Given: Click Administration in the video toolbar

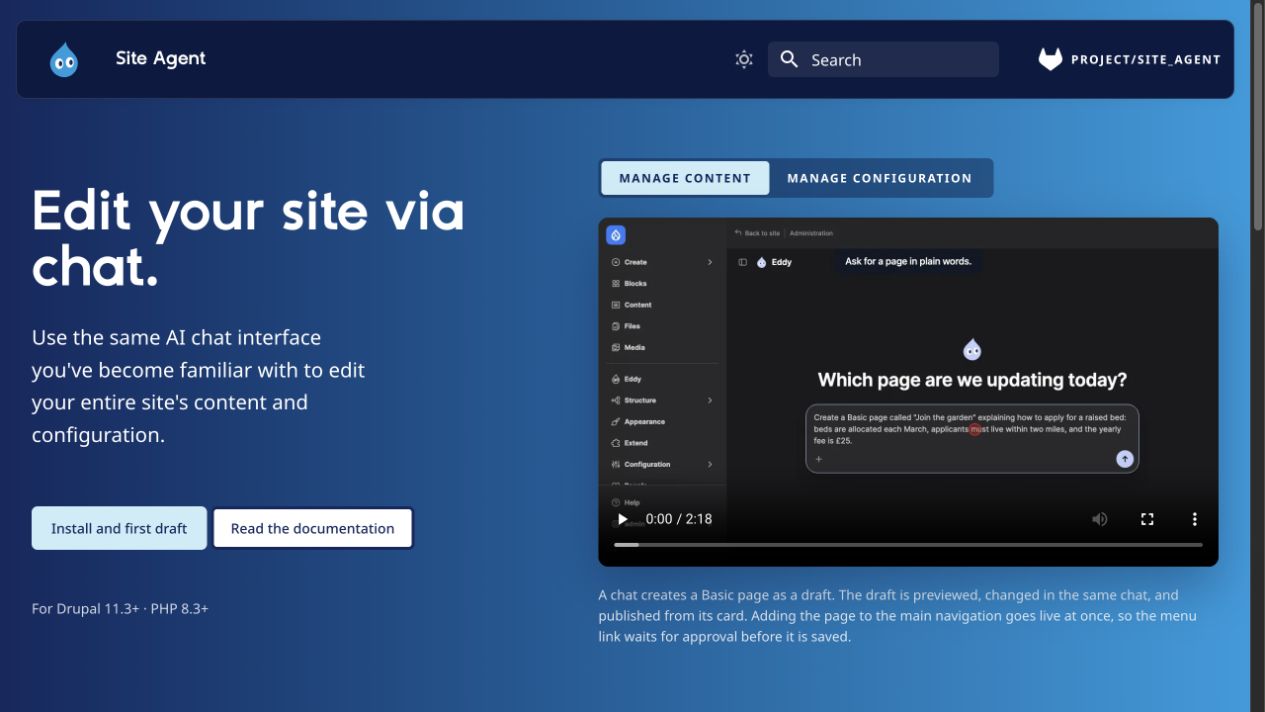Looking at the screenshot, I should [x=811, y=233].
